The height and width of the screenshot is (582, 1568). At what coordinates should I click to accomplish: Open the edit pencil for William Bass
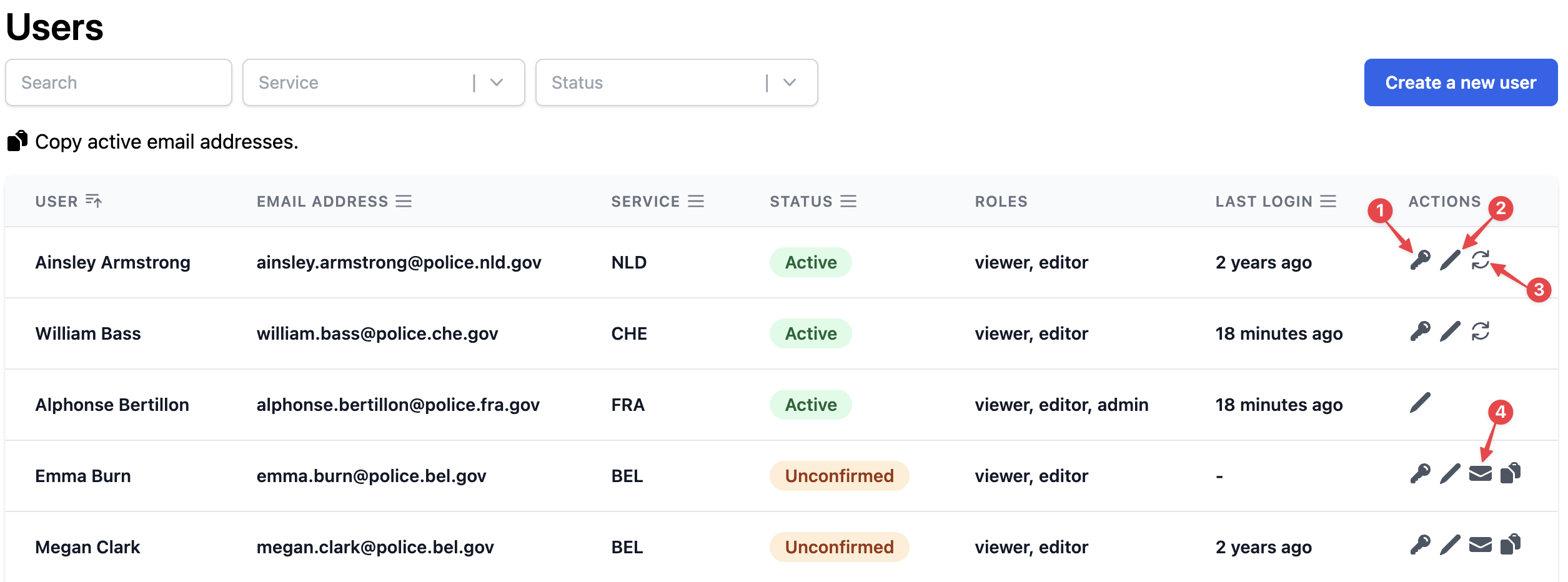click(1451, 333)
